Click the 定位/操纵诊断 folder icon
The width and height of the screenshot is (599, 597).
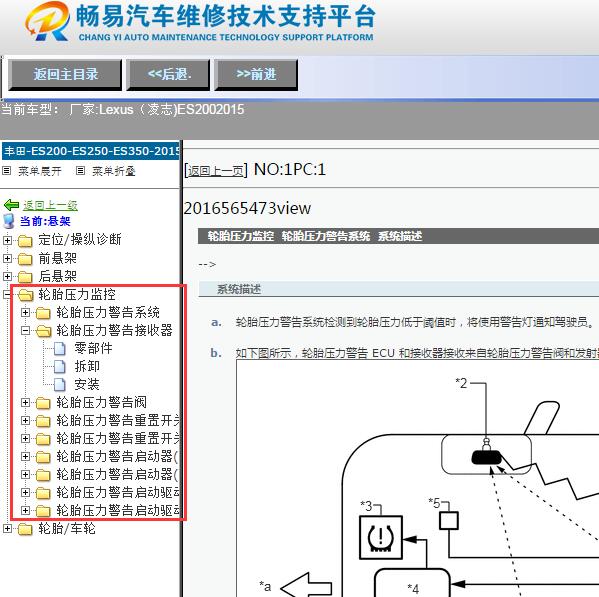click(x=25, y=241)
